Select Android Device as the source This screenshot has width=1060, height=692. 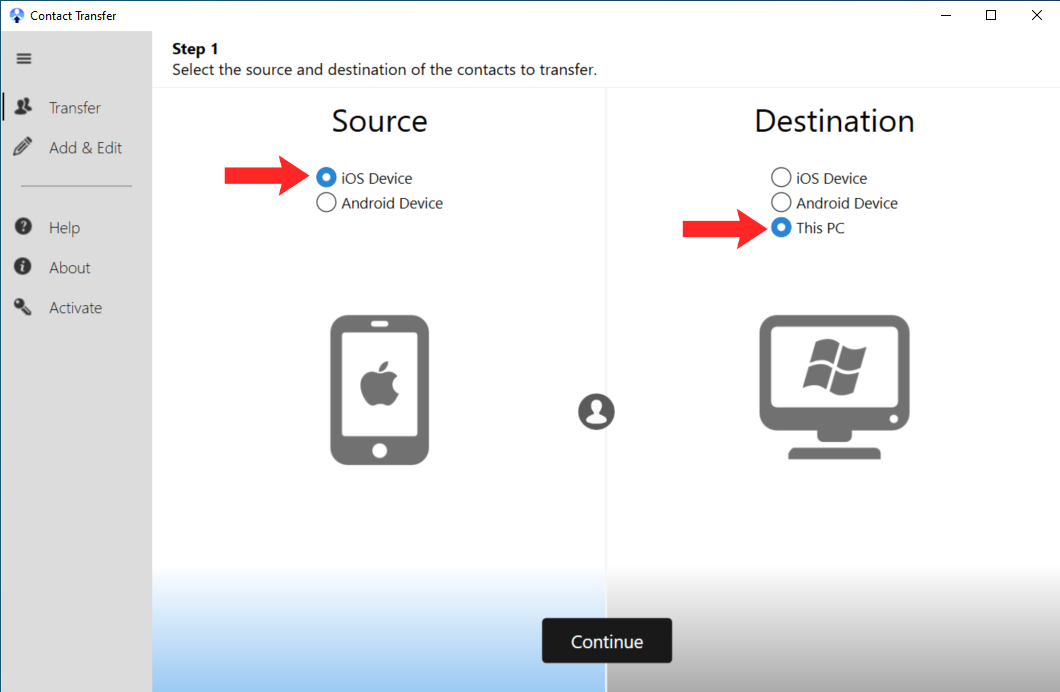pos(379,203)
